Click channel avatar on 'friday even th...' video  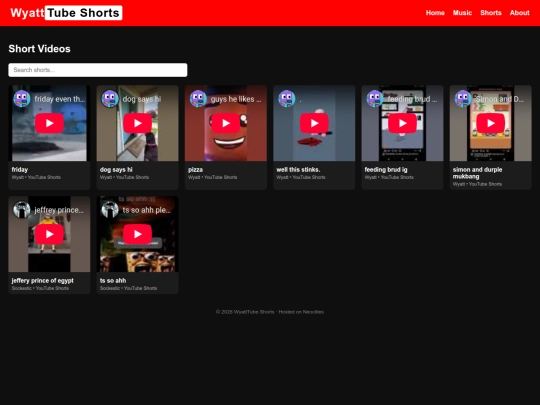22,99
